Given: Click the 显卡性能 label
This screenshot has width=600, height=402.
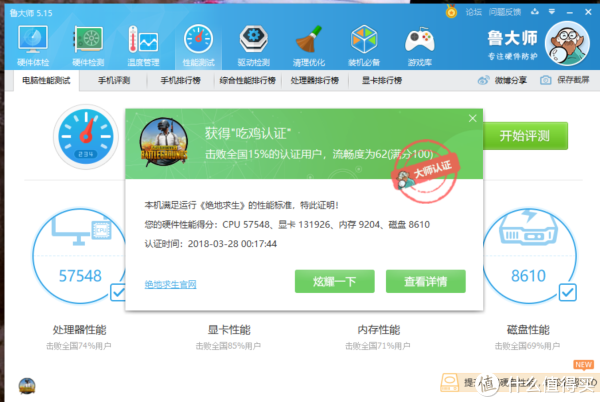Looking at the screenshot, I should [x=229, y=330].
